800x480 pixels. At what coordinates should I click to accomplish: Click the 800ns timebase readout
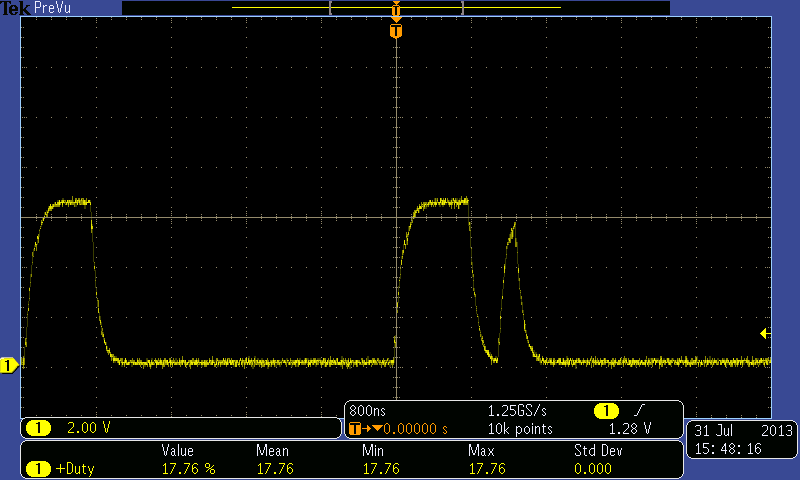point(367,411)
